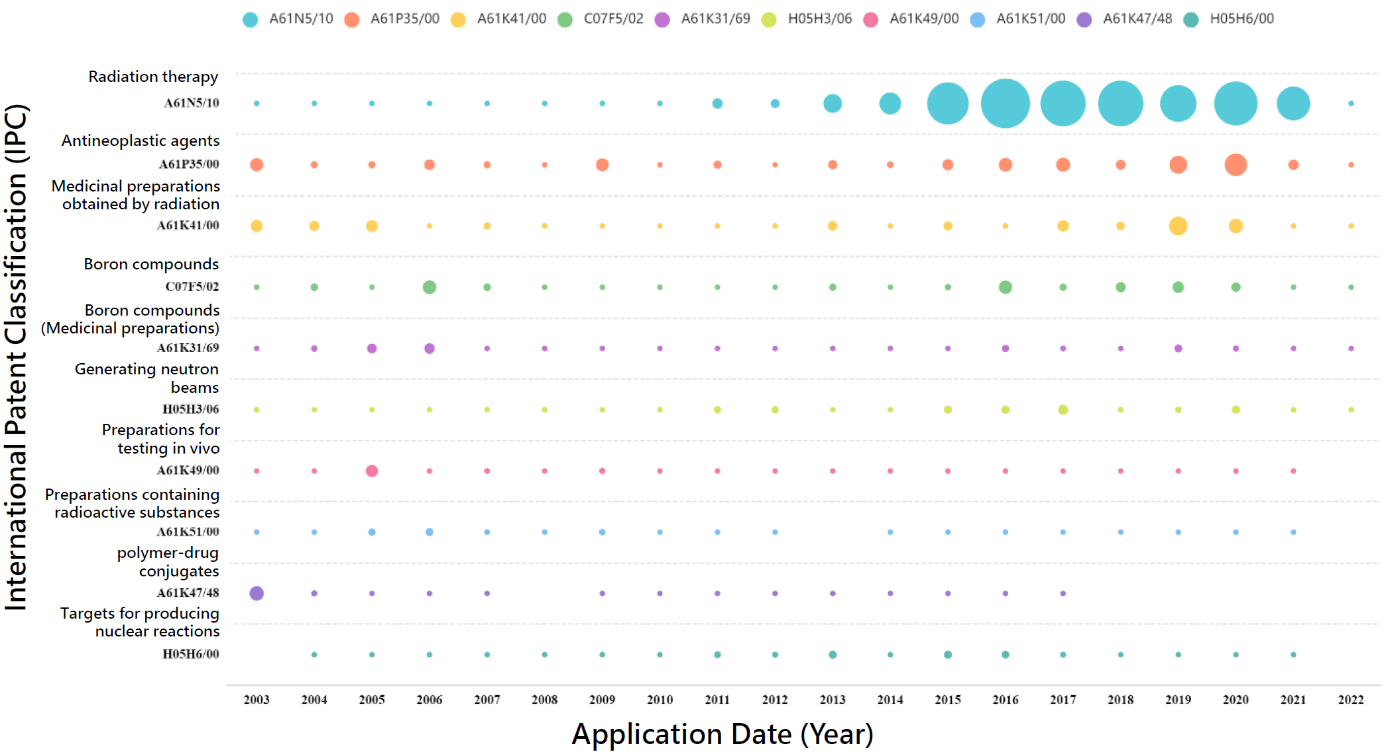Click the A61K47/48 legend label

[1136, 19]
